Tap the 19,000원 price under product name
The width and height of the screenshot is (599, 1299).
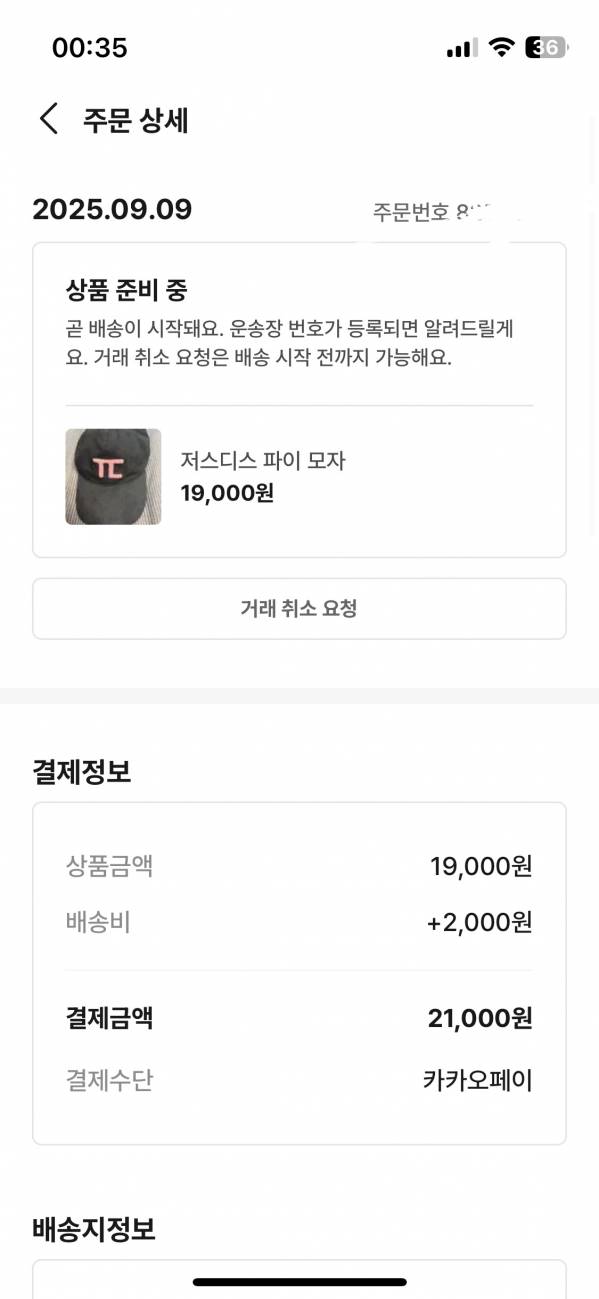point(227,493)
